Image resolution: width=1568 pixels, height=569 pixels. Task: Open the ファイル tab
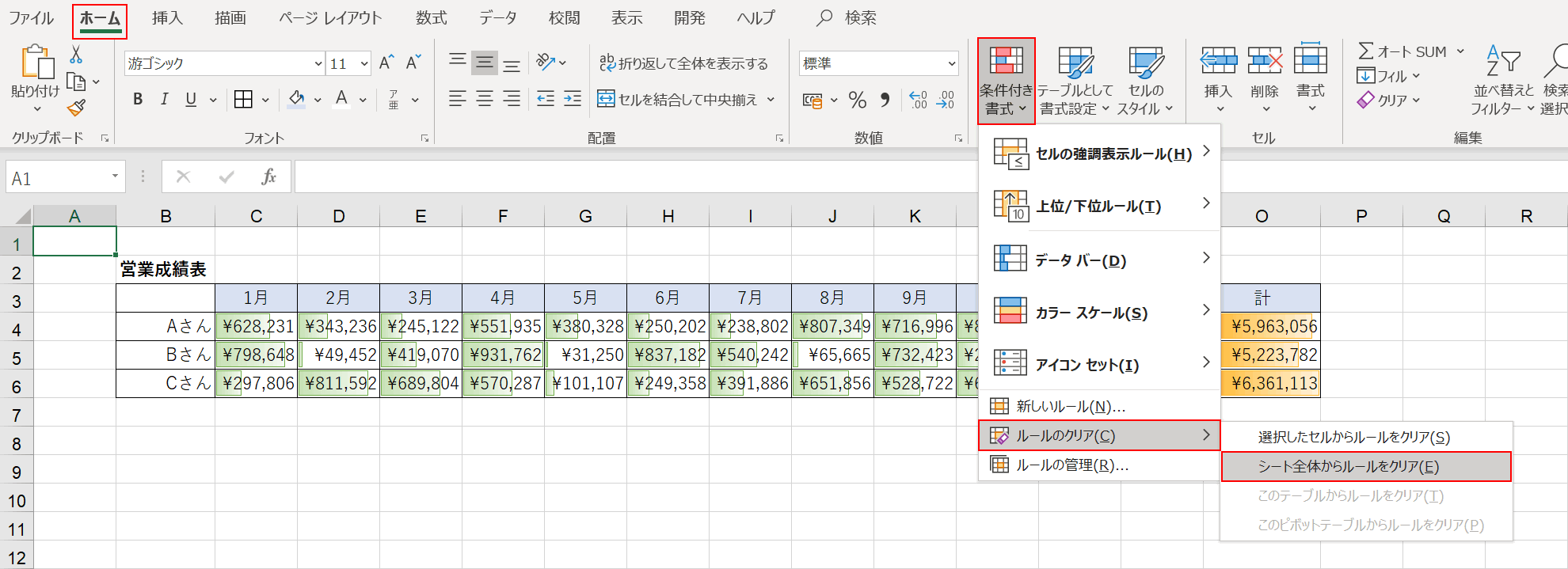31,18
